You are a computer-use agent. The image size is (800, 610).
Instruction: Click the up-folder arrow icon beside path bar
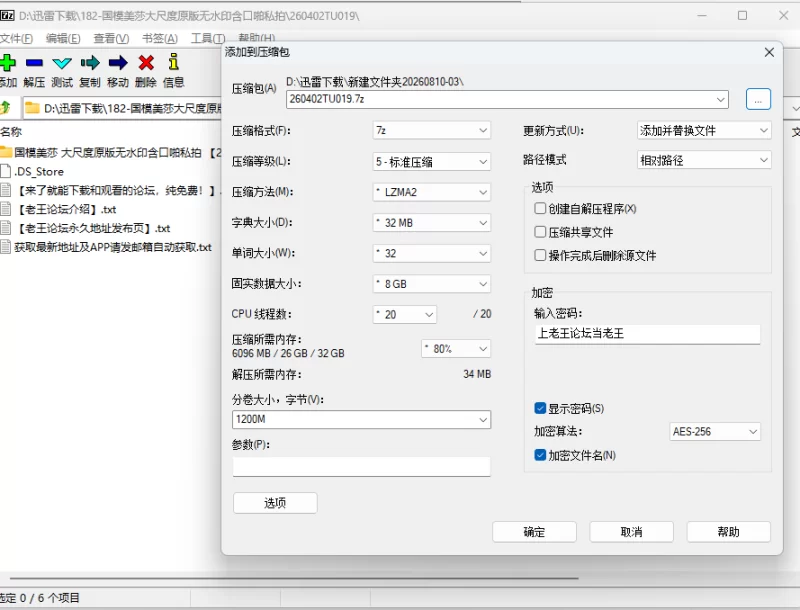[5, 108]
